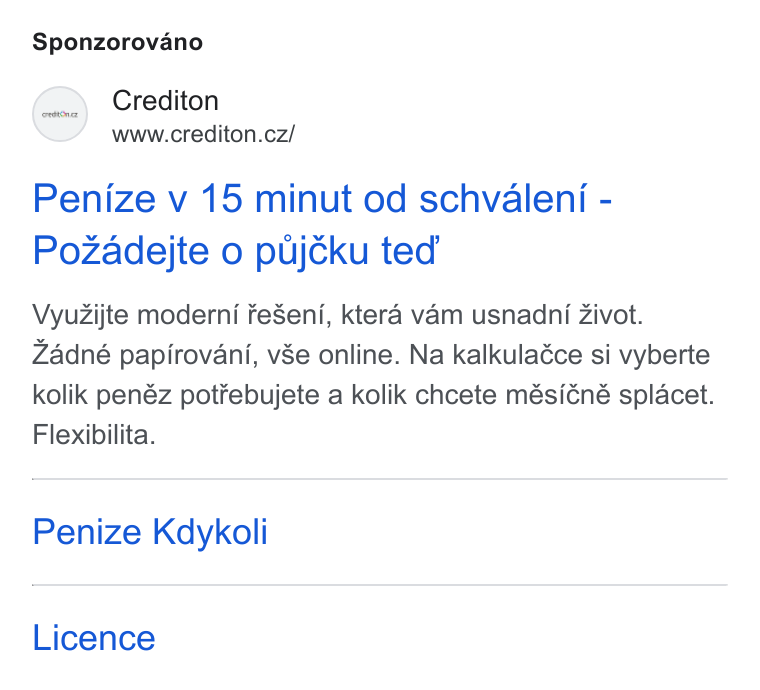Click the word 'Flexibilita.' in the description

point(94,435)
